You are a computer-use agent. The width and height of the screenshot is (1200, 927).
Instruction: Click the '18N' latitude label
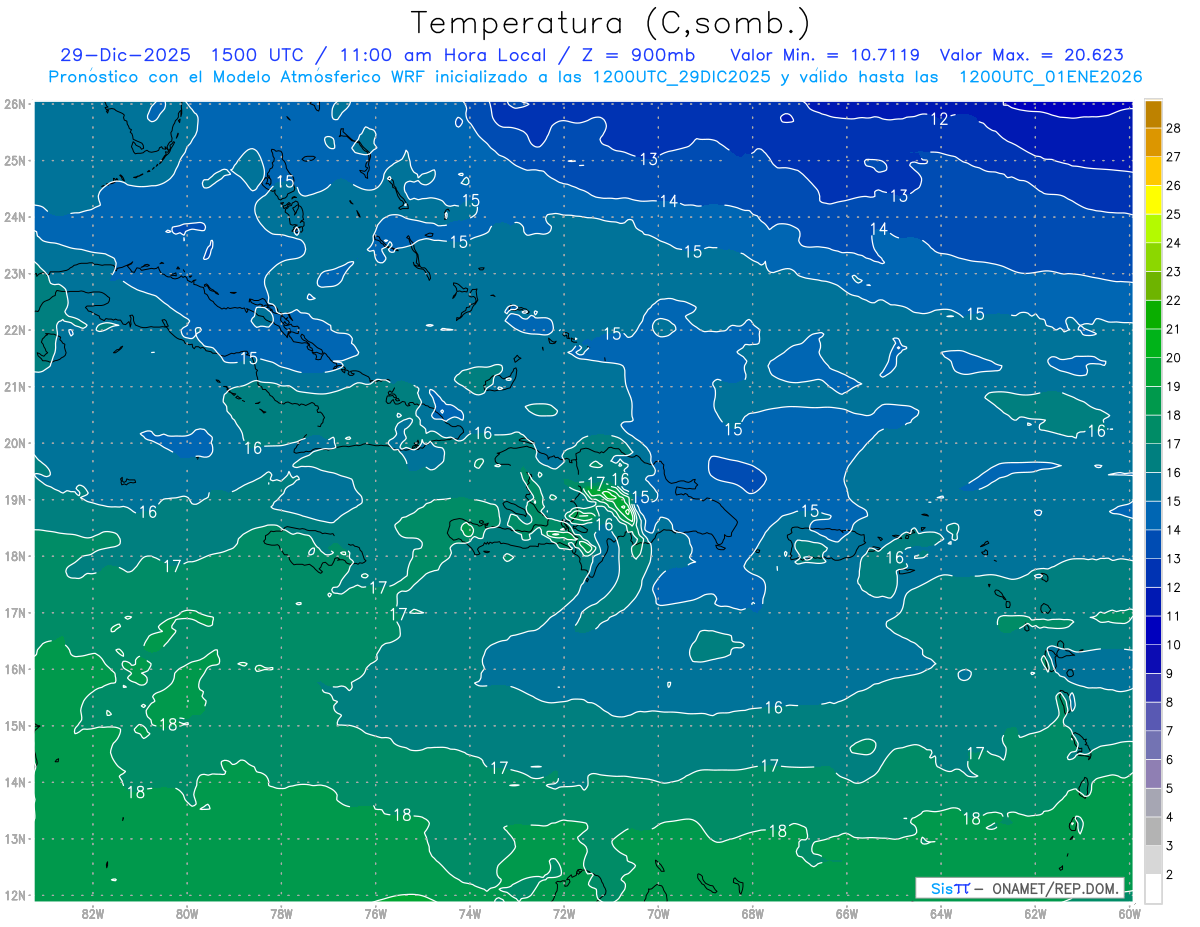tap(15, 556)
